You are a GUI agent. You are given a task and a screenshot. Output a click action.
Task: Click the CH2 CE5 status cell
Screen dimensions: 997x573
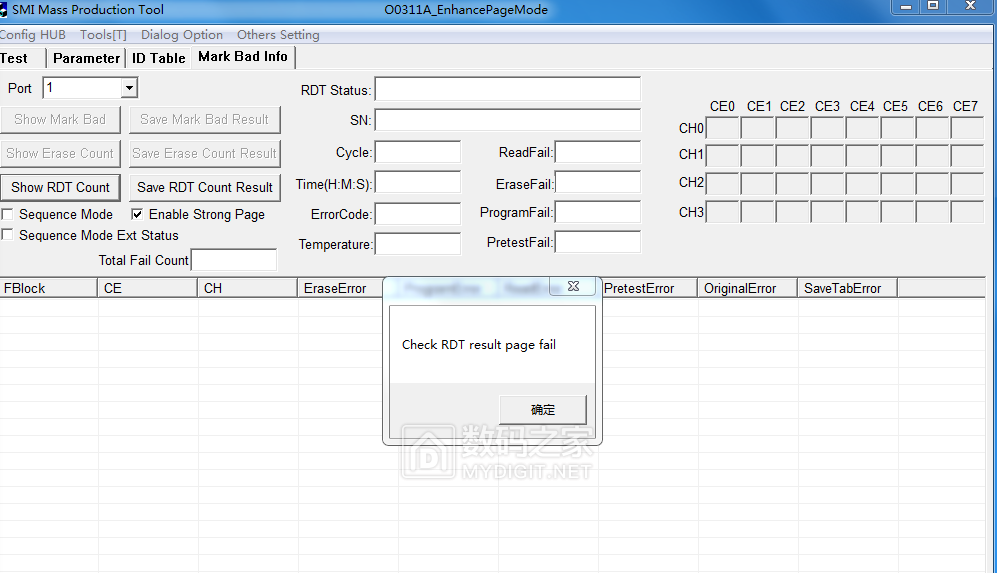[x=898, y=183]
